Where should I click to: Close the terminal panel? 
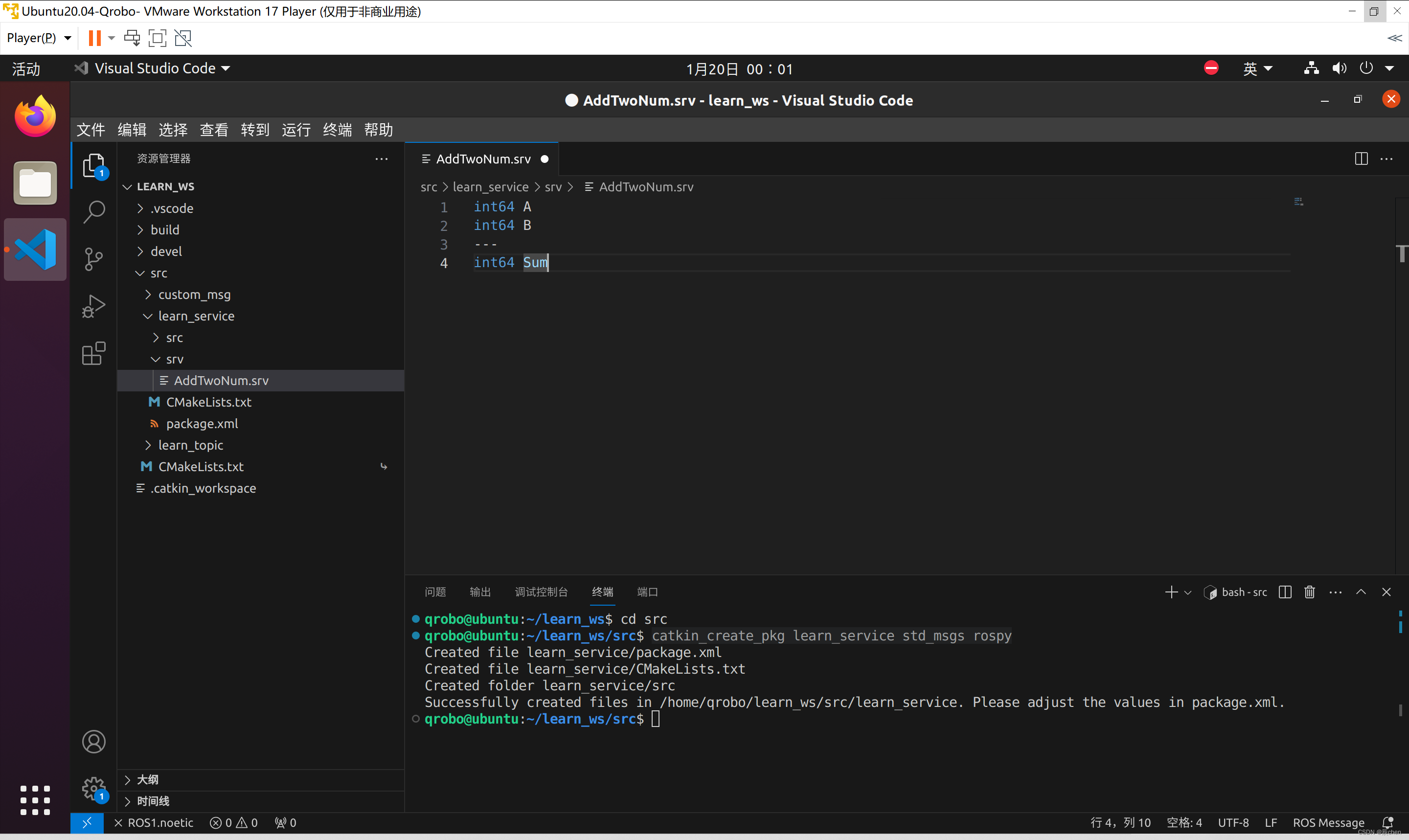(x=1386, y=592)
